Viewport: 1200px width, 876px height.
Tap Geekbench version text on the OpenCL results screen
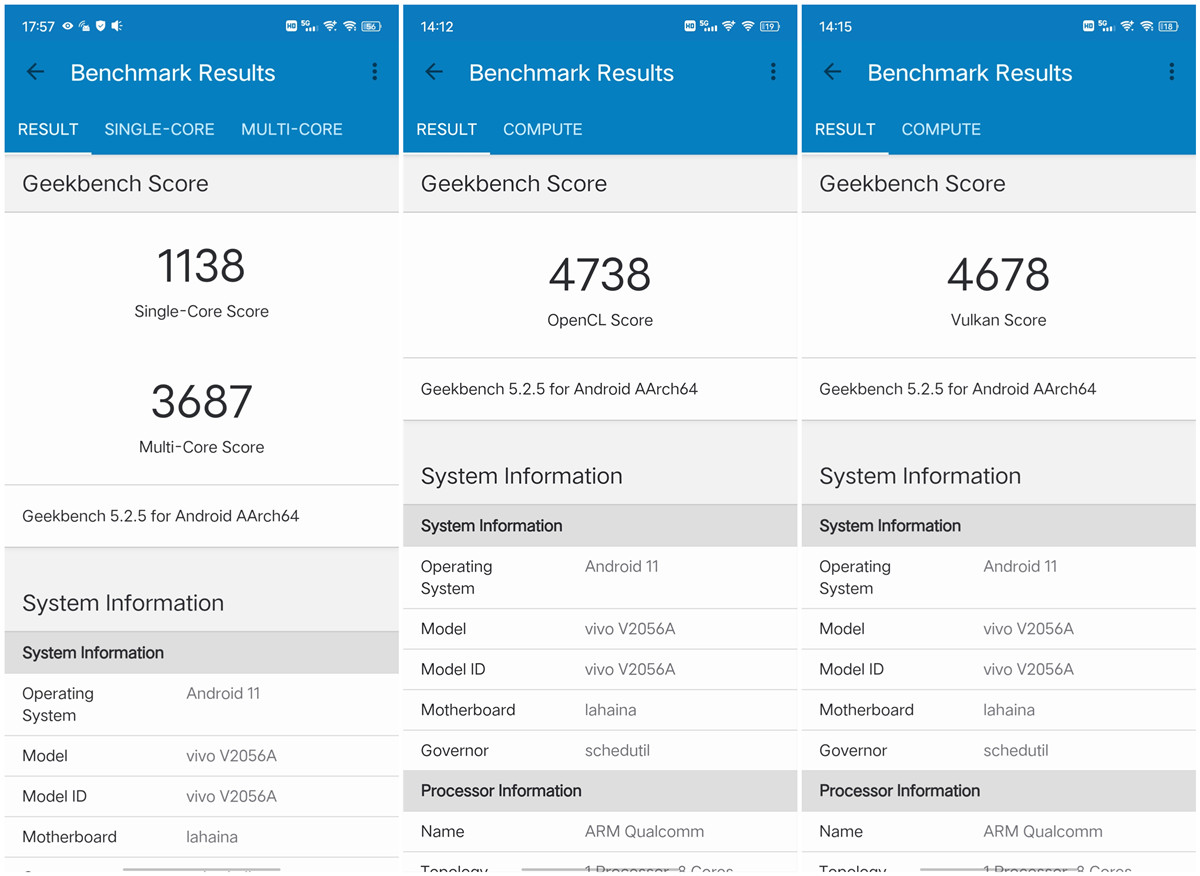click(559, 389)
